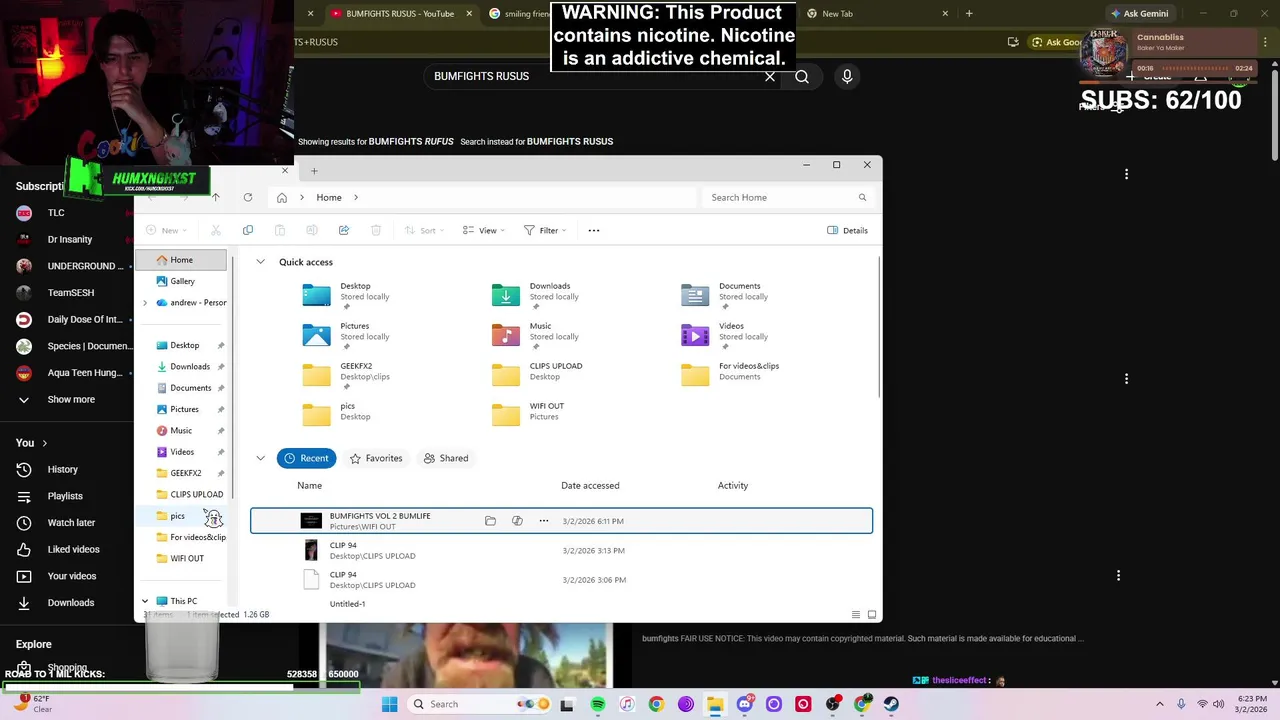Open the Desktop folder in Quick access
This screenshot has height=720, width=1280.
click(347, 295)
